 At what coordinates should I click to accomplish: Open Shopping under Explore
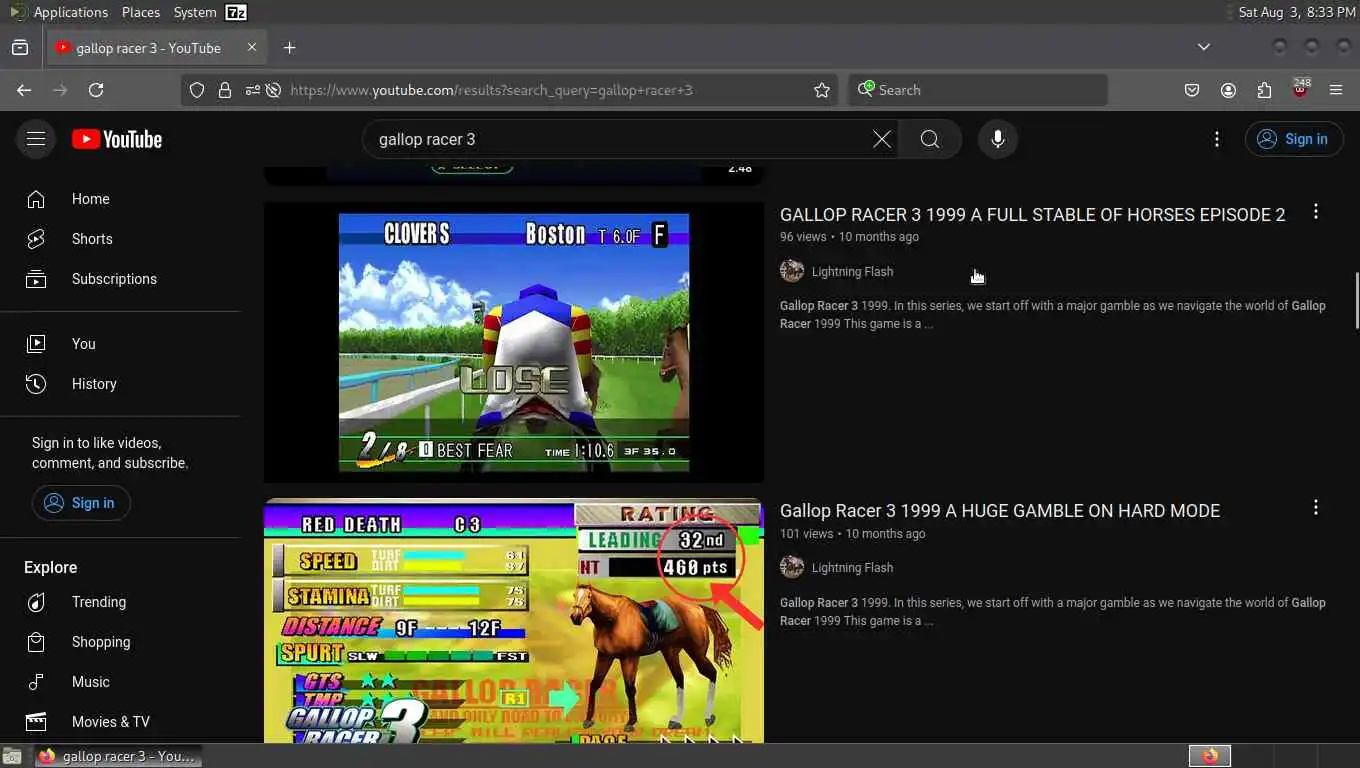pyautogui.click(x=120, y=642)
